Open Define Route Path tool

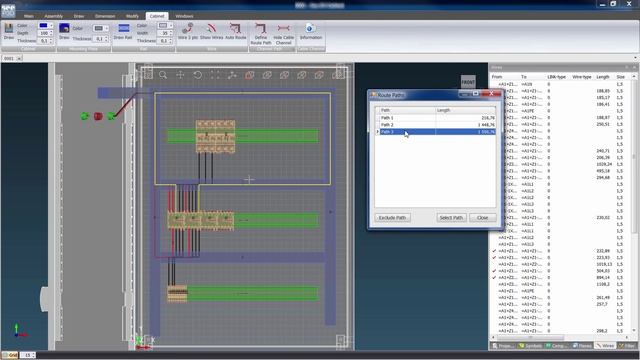click(x=261, y=34)
